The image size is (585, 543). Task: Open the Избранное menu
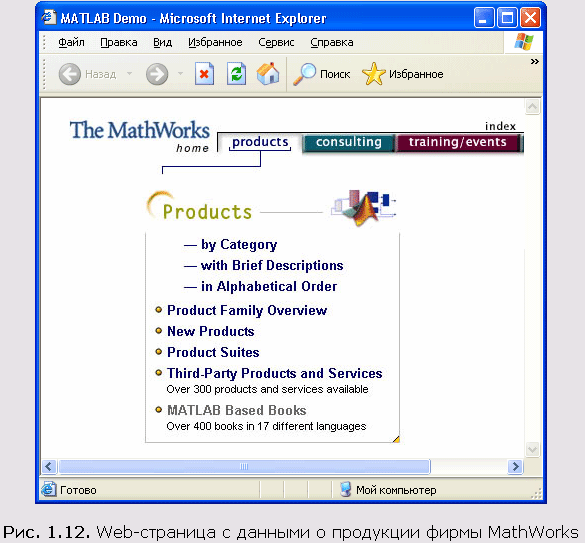(215, 43)
